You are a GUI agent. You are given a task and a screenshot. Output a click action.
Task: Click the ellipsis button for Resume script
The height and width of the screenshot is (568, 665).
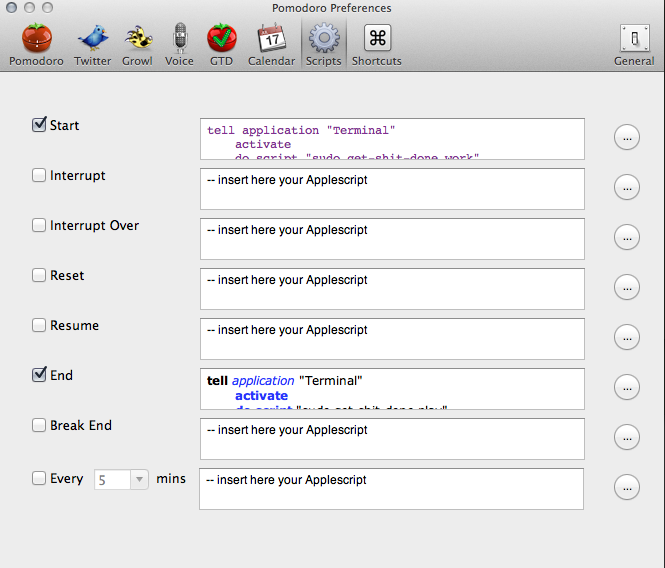pos(627,337)
